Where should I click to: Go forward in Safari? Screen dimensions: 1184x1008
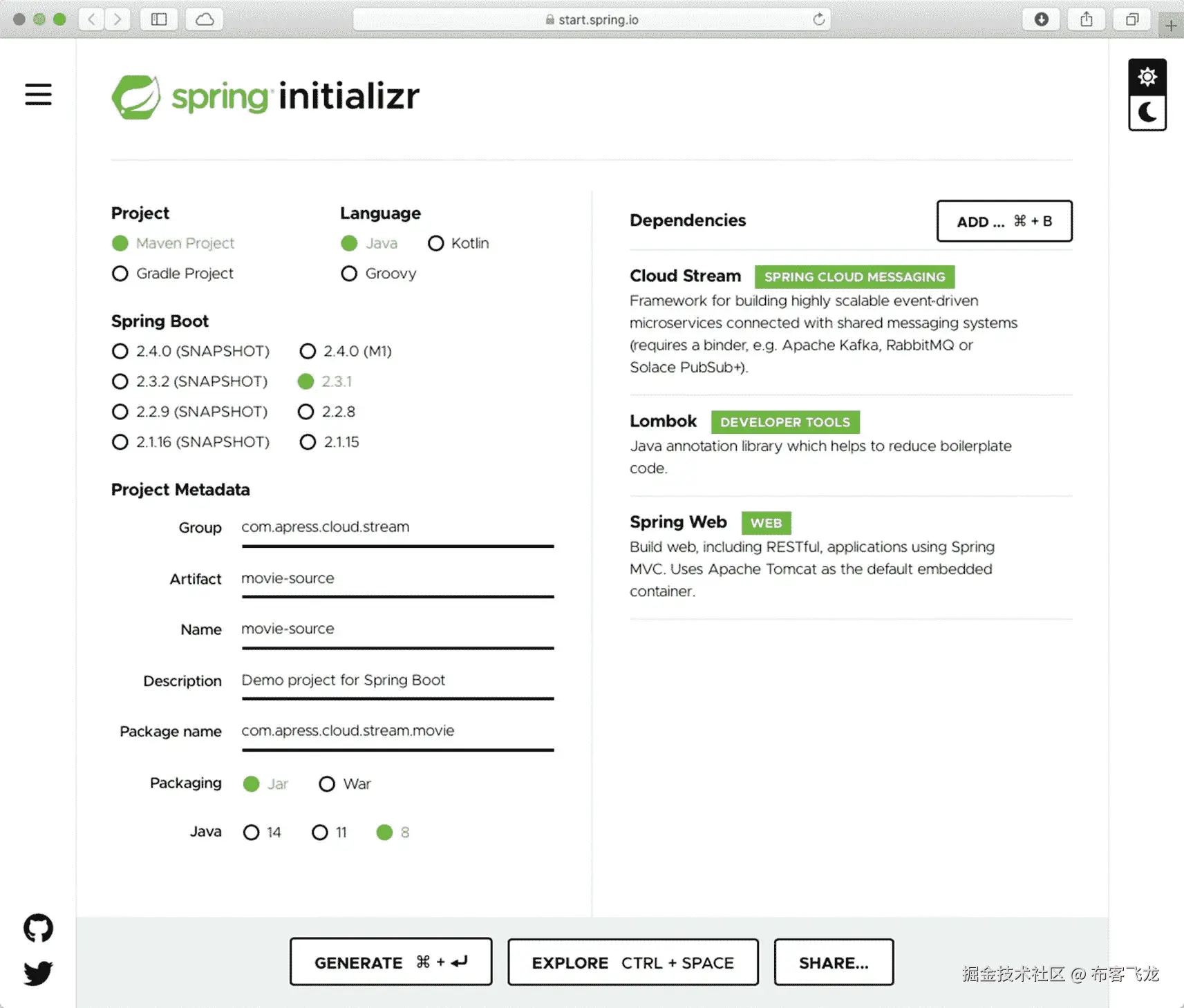(x=118, y=19)
